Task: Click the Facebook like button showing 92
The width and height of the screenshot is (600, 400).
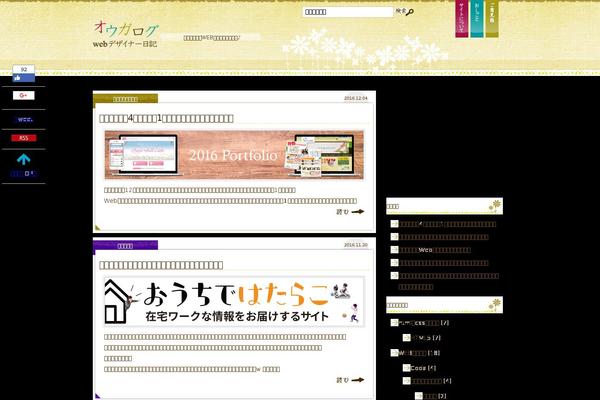Action: (x=24, y=73)
